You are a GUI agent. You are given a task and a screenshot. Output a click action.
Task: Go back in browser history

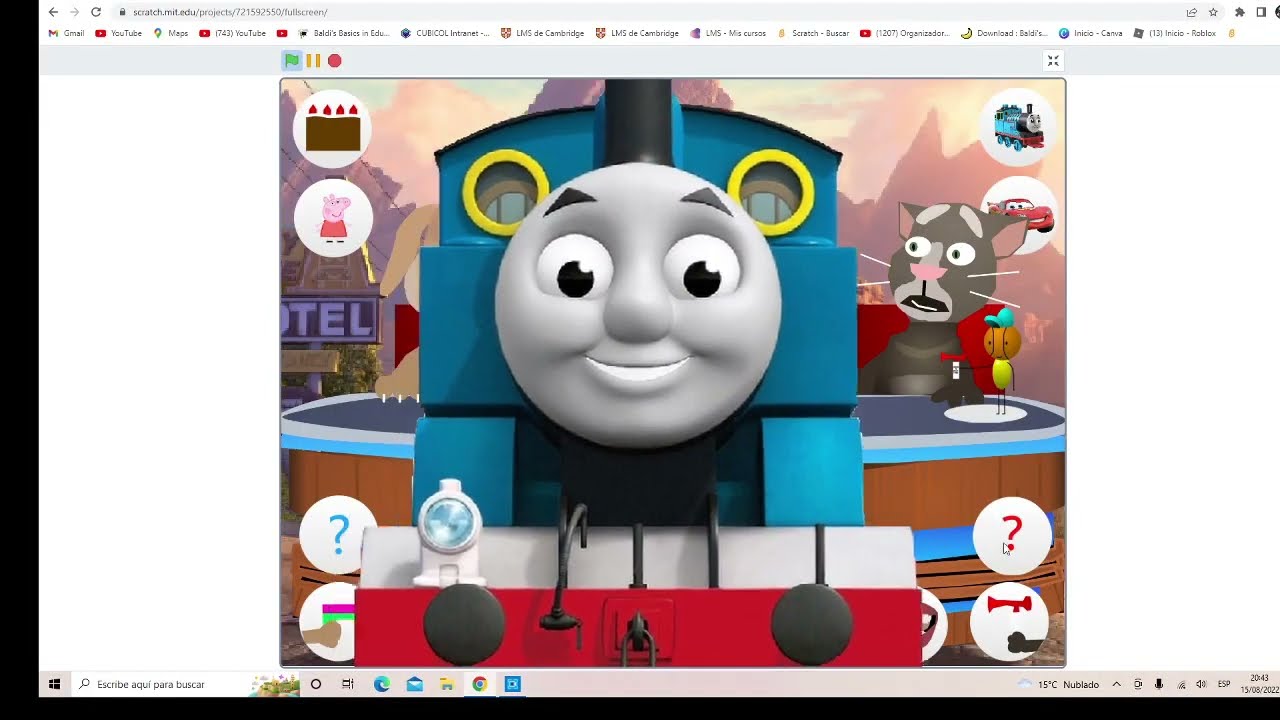click(x=53, y=12)
